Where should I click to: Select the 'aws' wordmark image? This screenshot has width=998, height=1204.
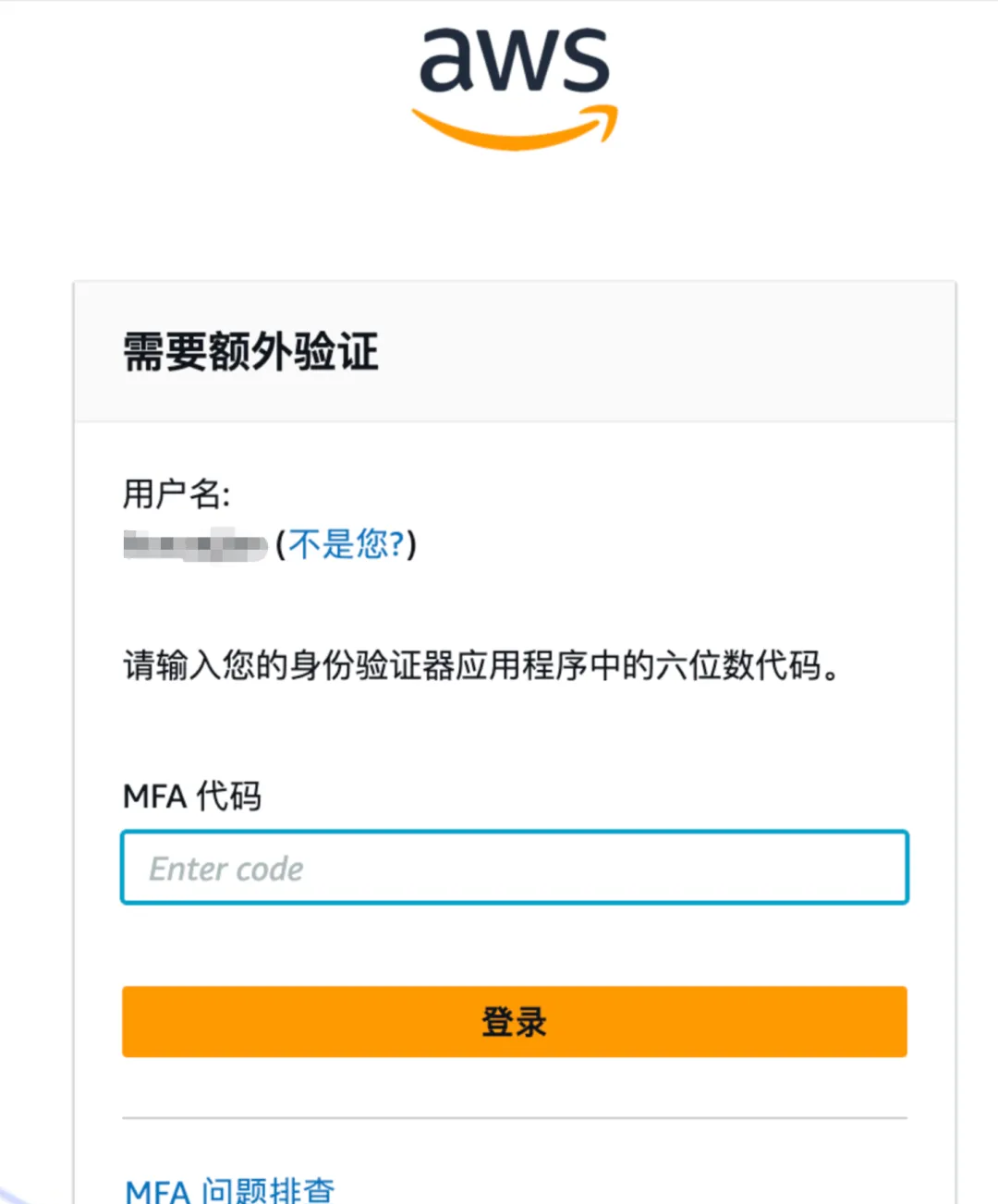[x=514, y=60]
